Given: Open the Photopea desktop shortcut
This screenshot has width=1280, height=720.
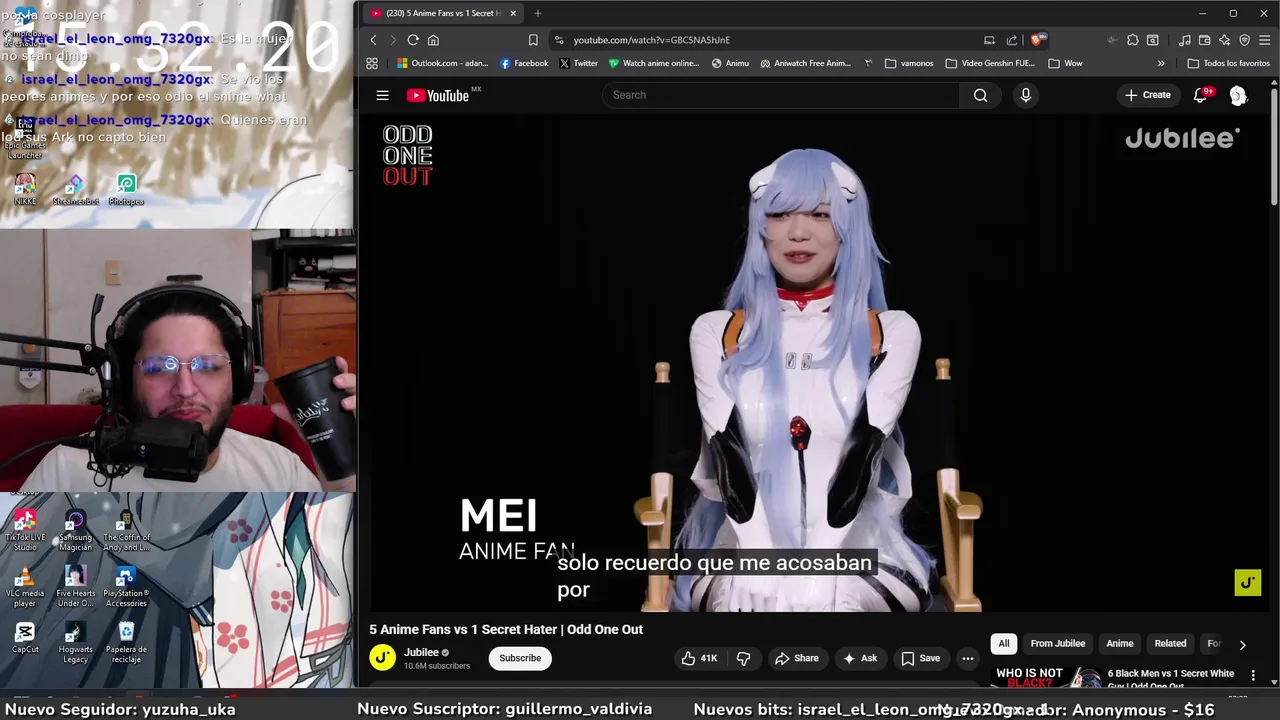Looking at the screenshot, I should coord(126,189).
